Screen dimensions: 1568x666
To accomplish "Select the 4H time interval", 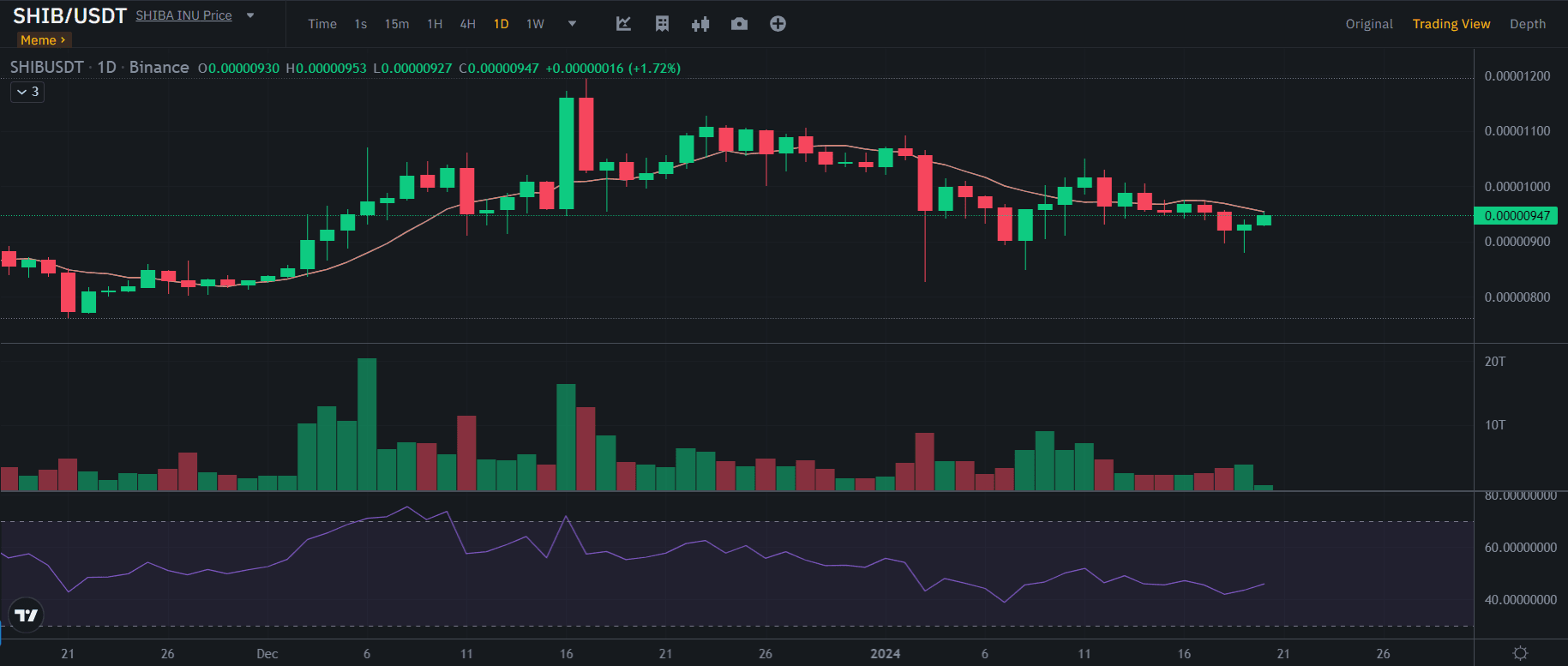I will (x=467, y=24).
